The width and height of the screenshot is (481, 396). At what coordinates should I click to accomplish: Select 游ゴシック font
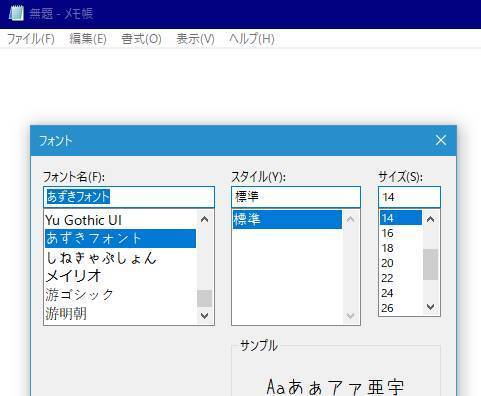pyautogui.click(x=120, y=295)
